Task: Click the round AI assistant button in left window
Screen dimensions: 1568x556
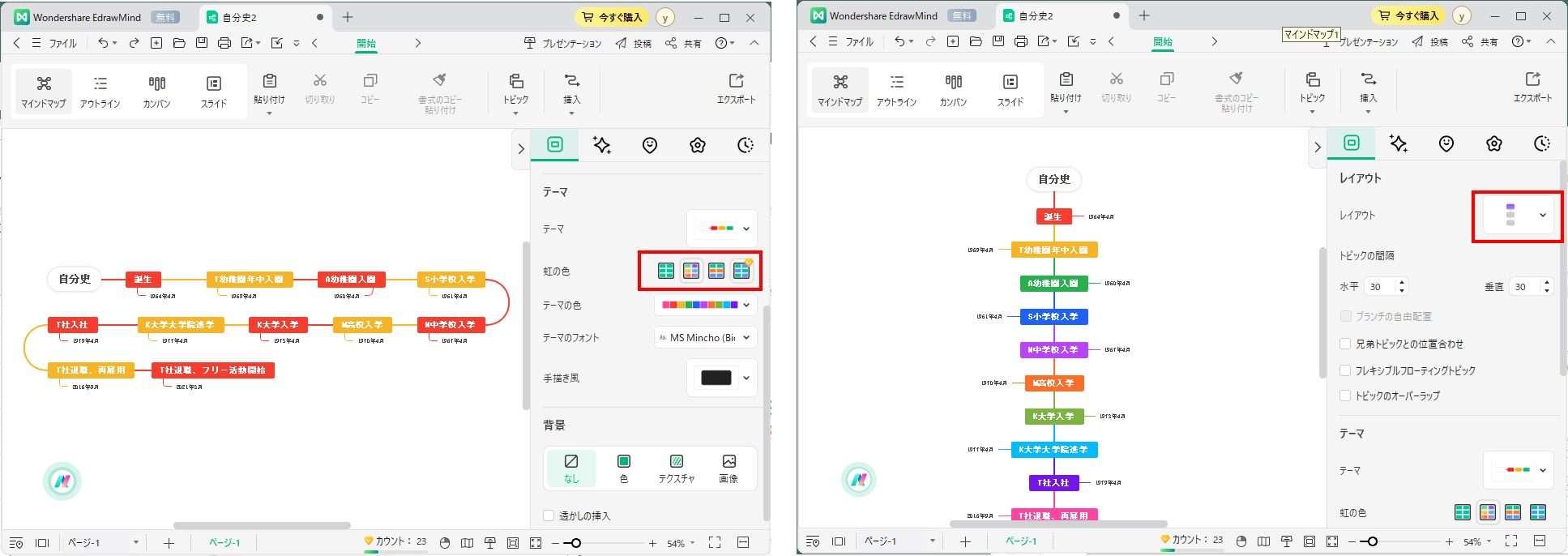Action: [x=62, y=481]
